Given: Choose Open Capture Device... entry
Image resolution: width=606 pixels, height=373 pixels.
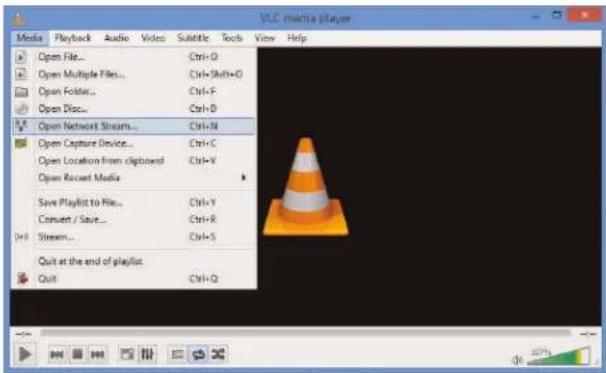Looking at the screenshot, I should click(x=134, y=143).
